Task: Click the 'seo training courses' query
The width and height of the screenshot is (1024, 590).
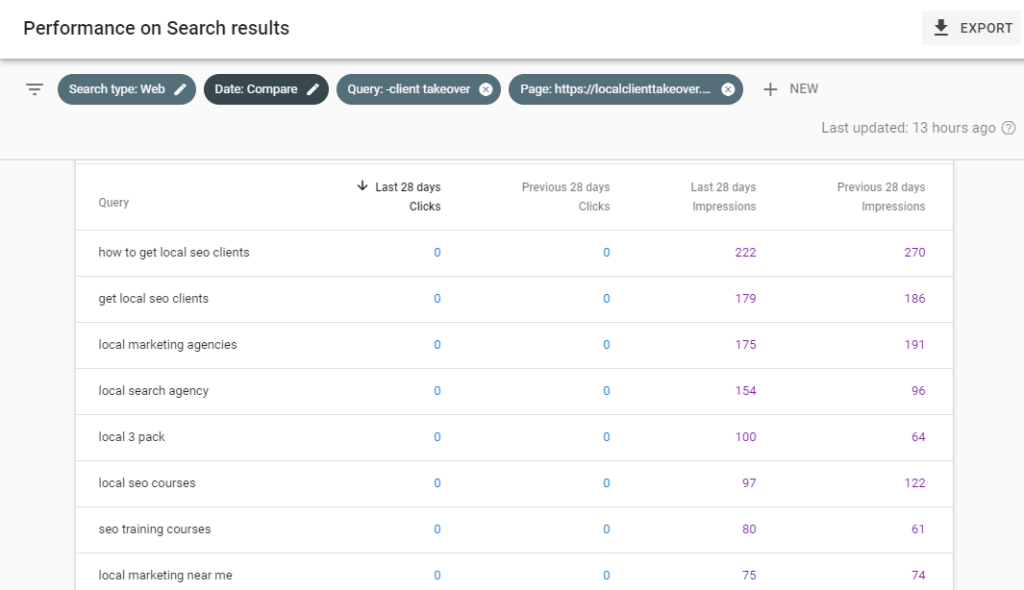Action: (x=155, y=529)
